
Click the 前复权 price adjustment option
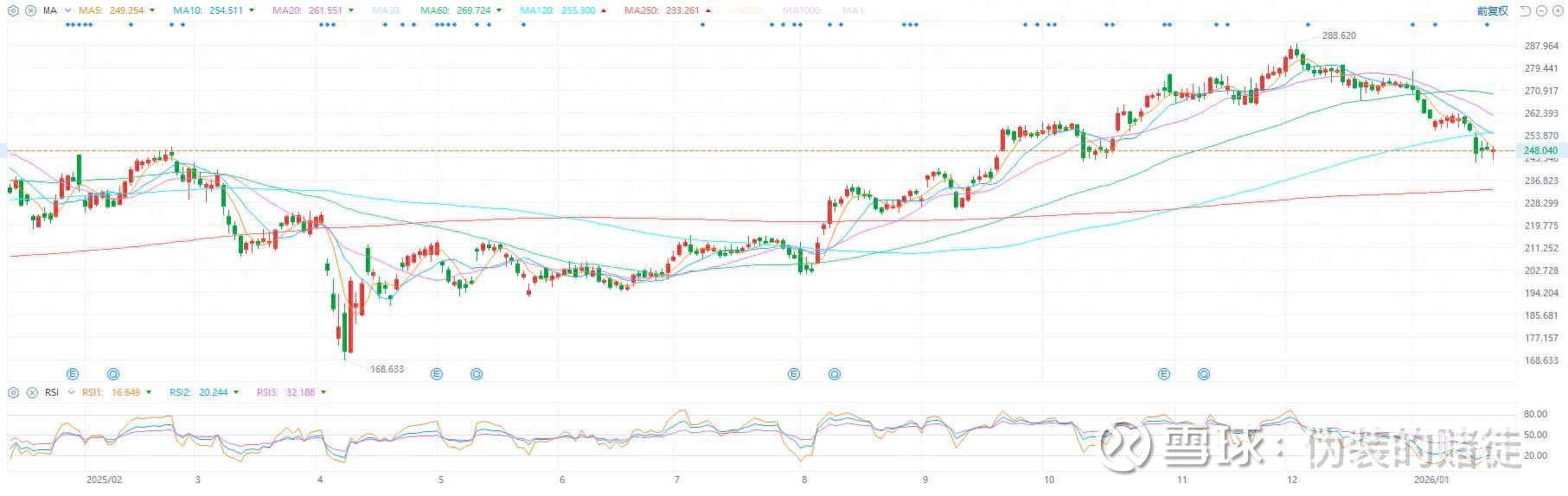1492,10
